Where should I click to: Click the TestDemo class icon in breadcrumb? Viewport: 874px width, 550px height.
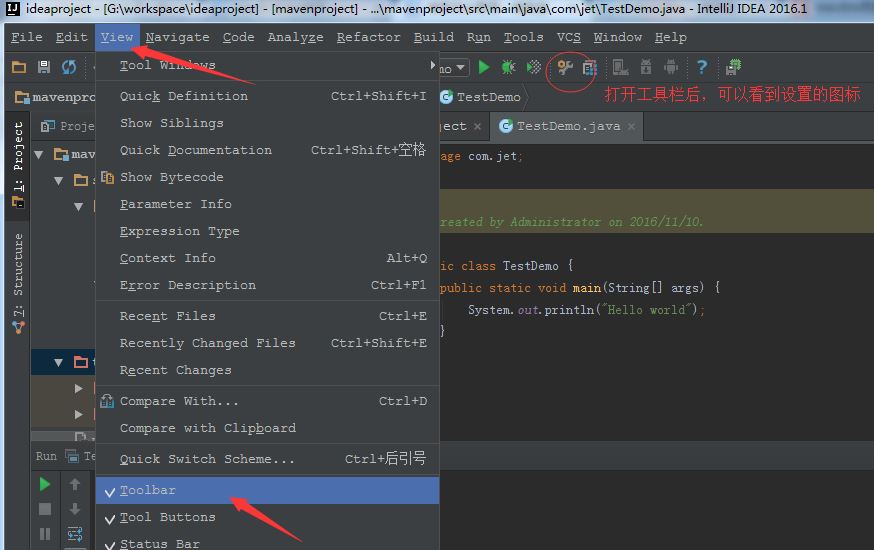[446, 97]
